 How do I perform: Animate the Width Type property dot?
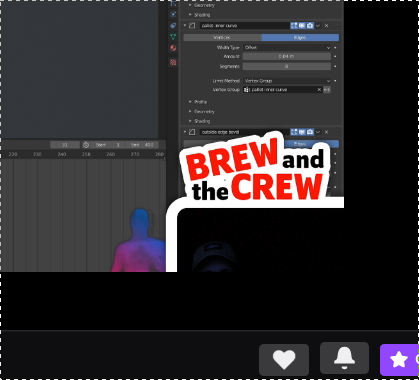click(335, 48)
